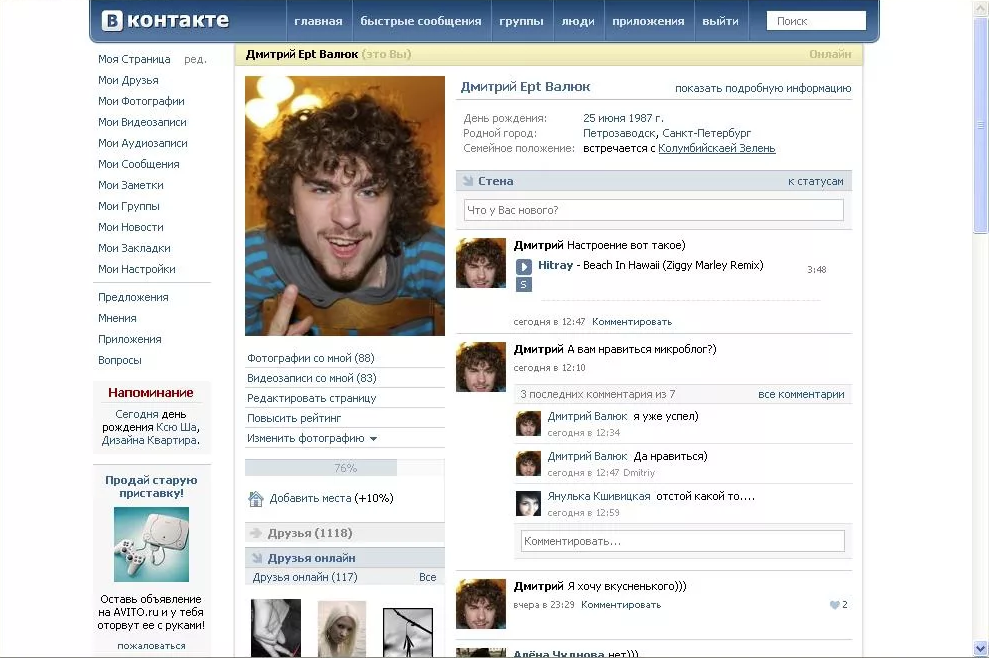Open приложения in the top menu

[x=648, y=21]
